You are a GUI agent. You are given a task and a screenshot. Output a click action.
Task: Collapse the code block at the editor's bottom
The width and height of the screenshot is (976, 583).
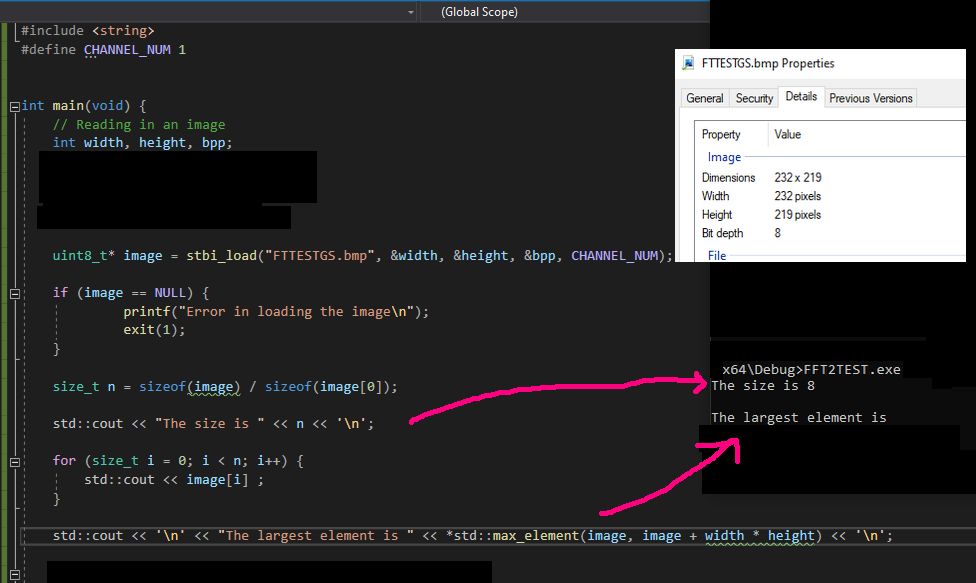(14, 575)
